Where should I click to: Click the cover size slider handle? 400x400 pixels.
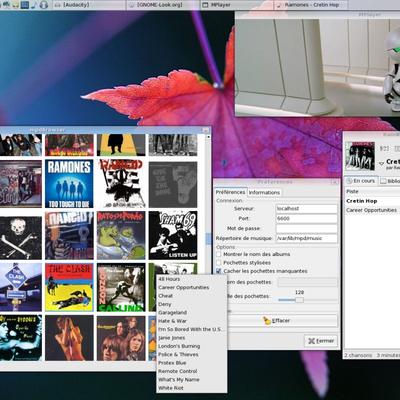click(300, 300)
